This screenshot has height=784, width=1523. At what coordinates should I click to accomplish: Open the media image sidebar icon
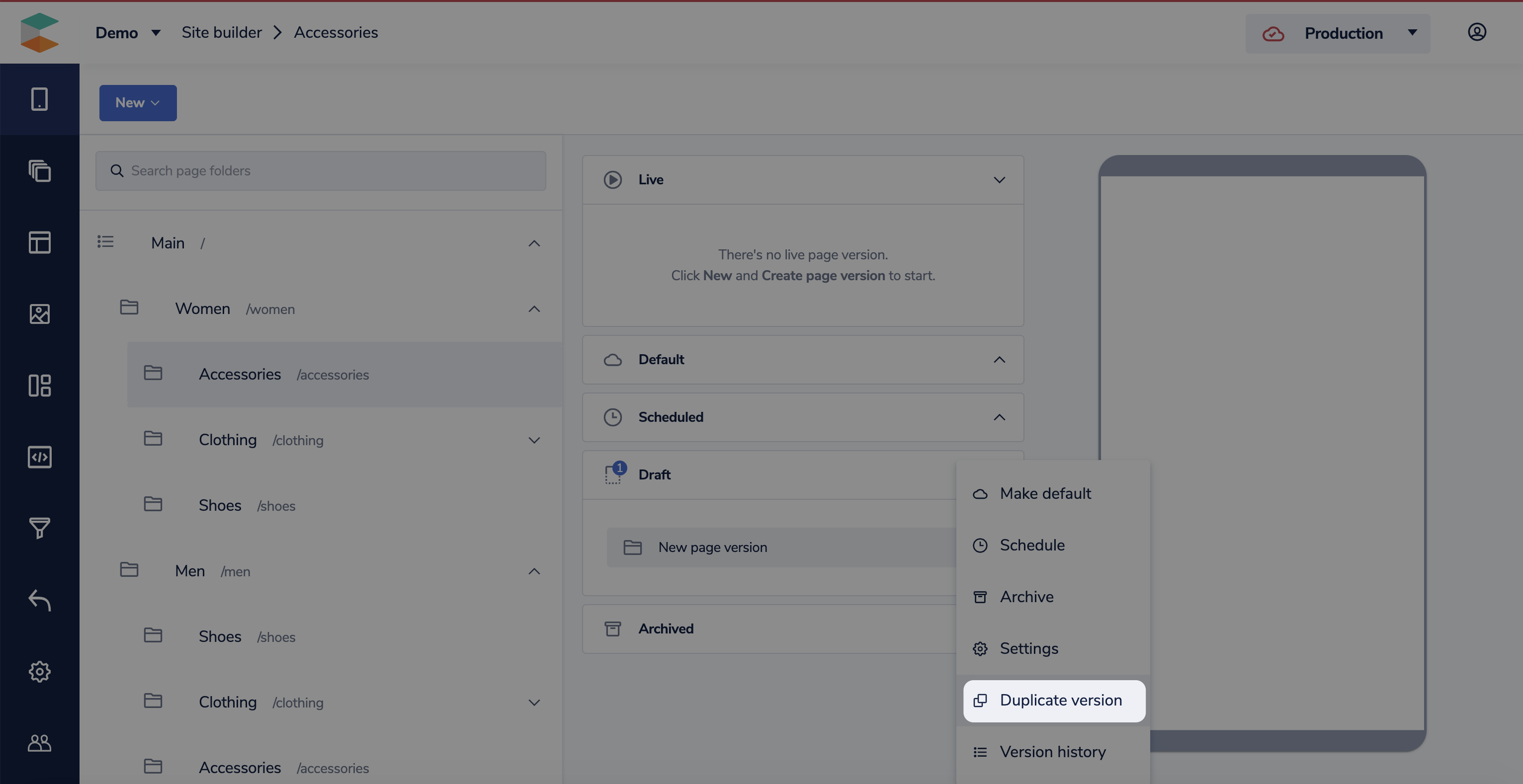tap(40, 314)
